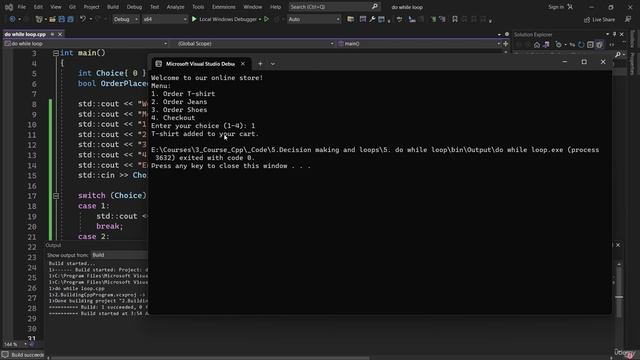Click the Live Share button
Viewport: 640px width, 360px height.
pyautogui.click(x=599, y=19)
